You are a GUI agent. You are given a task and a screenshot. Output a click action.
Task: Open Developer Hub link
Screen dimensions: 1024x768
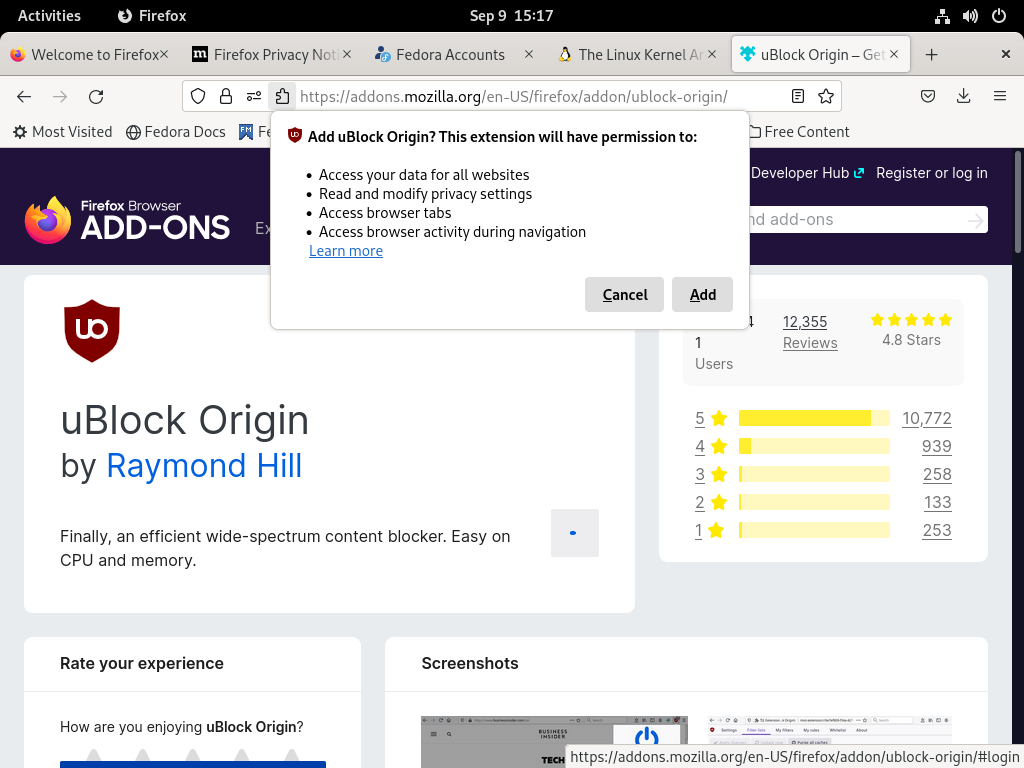[x=807, y=173]
